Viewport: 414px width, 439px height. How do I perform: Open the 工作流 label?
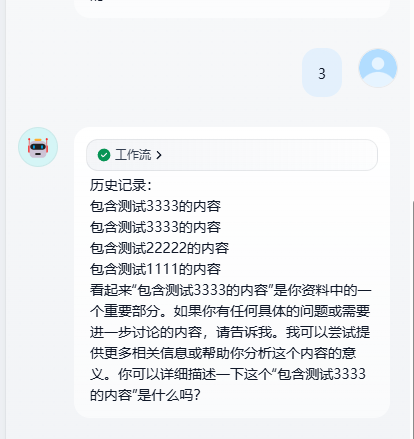[x=133, y=155]
